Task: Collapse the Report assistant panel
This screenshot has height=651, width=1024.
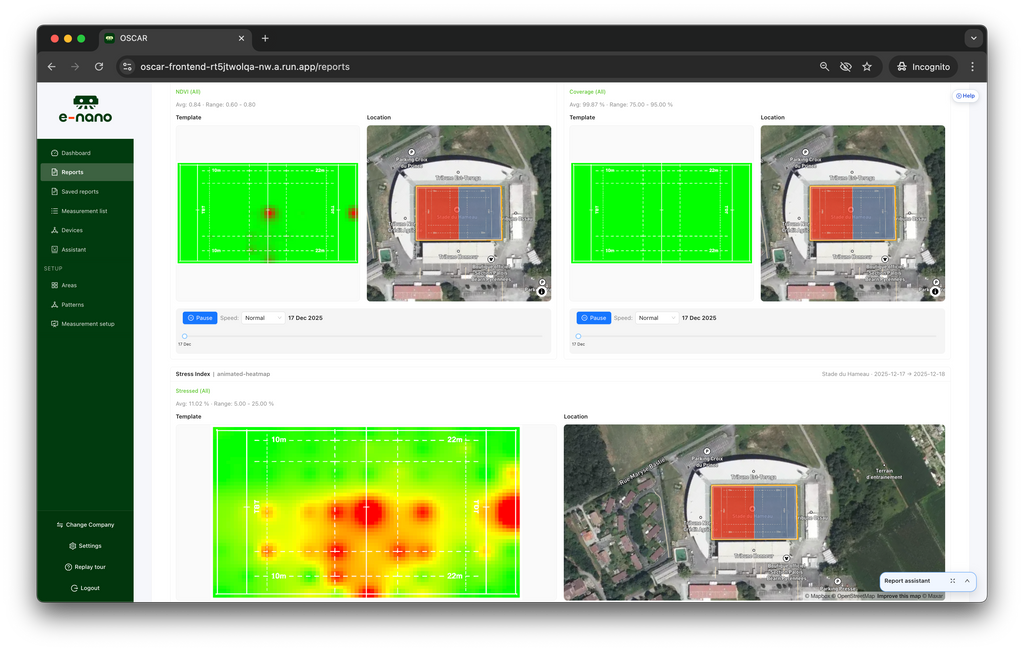Action: pyautogui.click(x=966, y=581)
